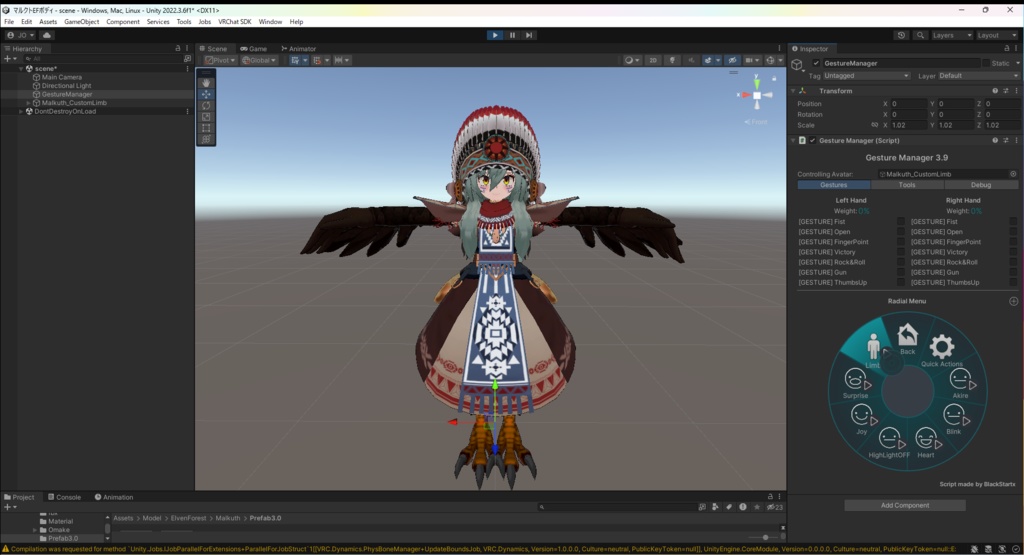Screen dimensions: 1024x555
Task: Click Position X input field
Action: click(909, 104)
